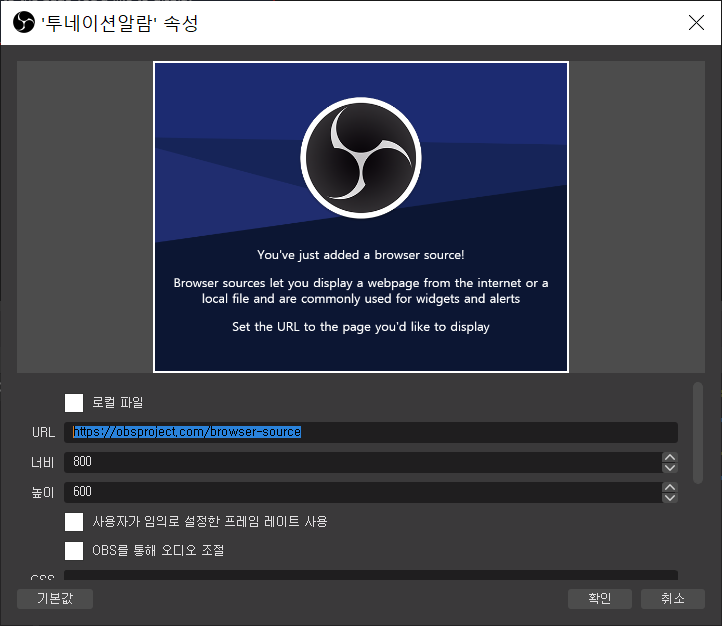722x626 pixels.
Task: Increase 너비 width with the up arrow
Action: [670, 457]
